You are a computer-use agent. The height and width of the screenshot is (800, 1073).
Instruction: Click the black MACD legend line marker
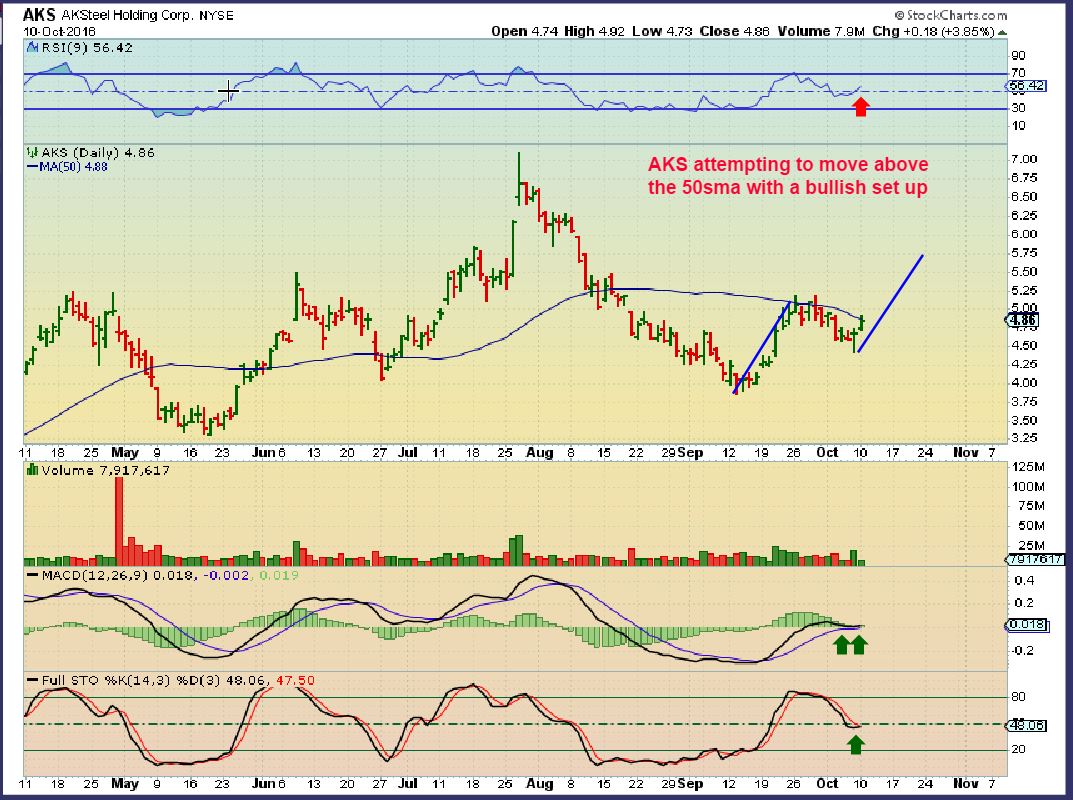point(32,576)
